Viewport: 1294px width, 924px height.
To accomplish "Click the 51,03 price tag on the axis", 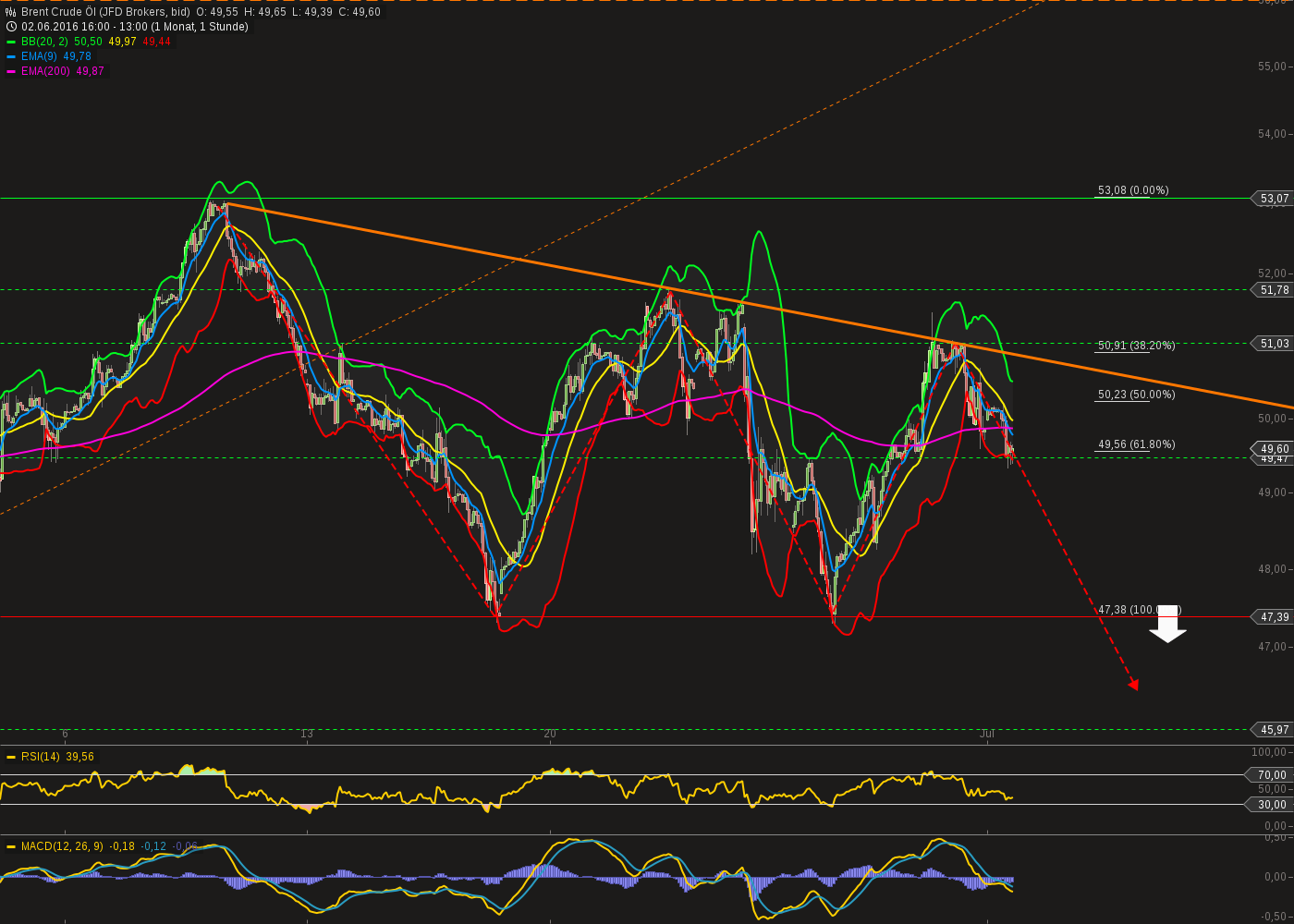I will click(x=1273, y=344).
